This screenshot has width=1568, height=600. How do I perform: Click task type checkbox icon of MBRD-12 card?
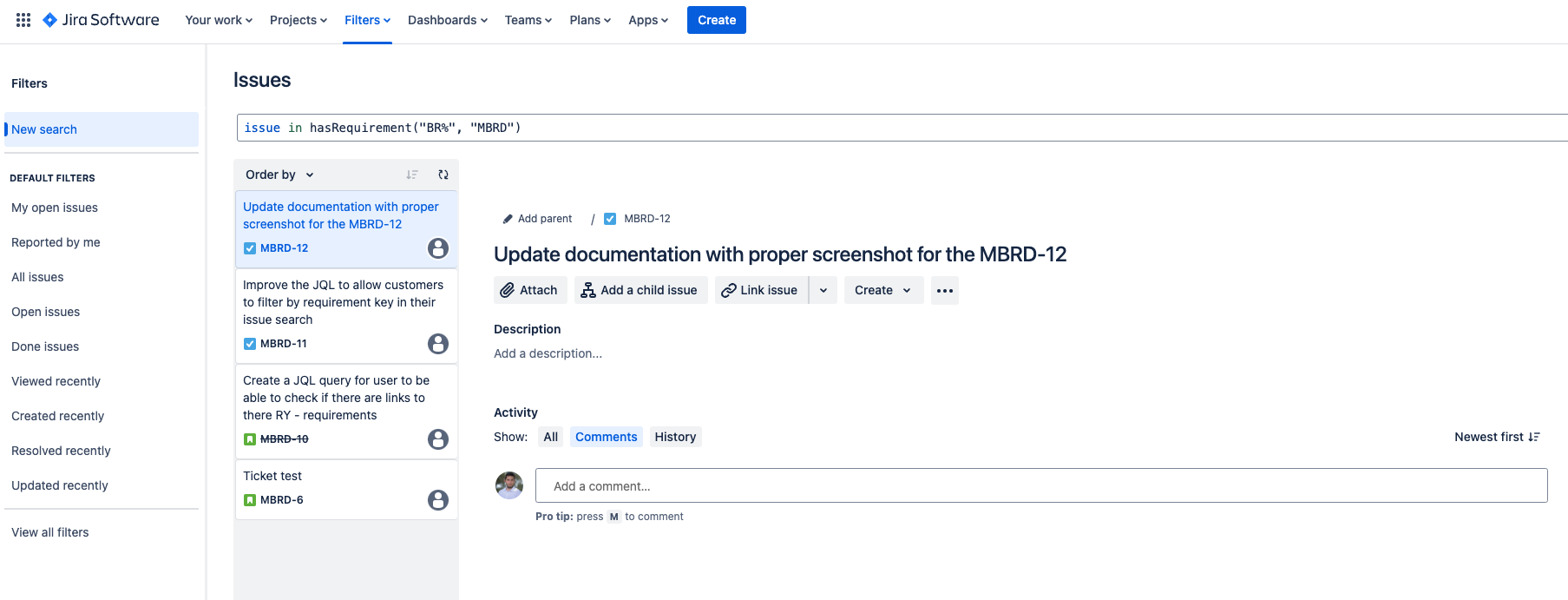pyautogui.click(x=250, y=248)
